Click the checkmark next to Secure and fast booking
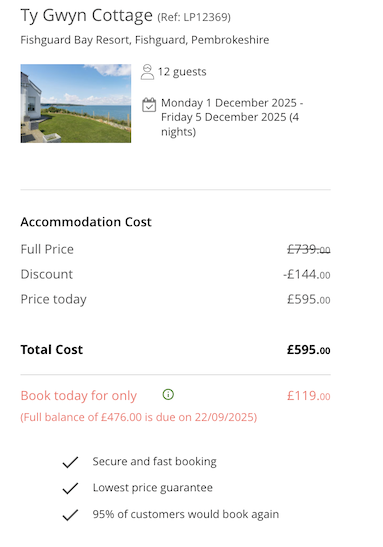This screenshot has height=547, width=383. coord(70,462)
